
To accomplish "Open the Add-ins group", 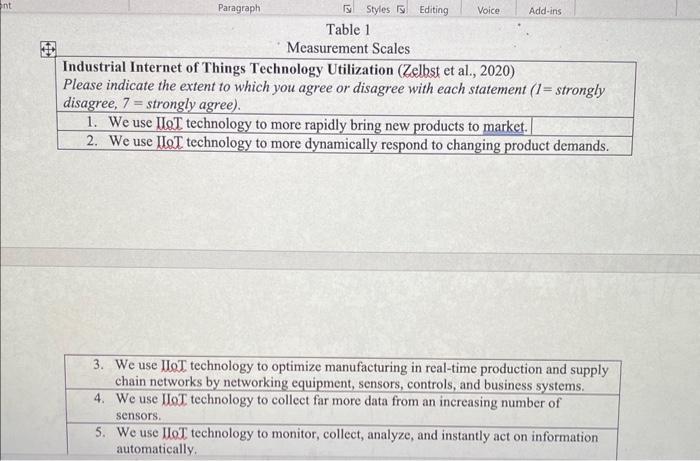I will coord(545,11).
